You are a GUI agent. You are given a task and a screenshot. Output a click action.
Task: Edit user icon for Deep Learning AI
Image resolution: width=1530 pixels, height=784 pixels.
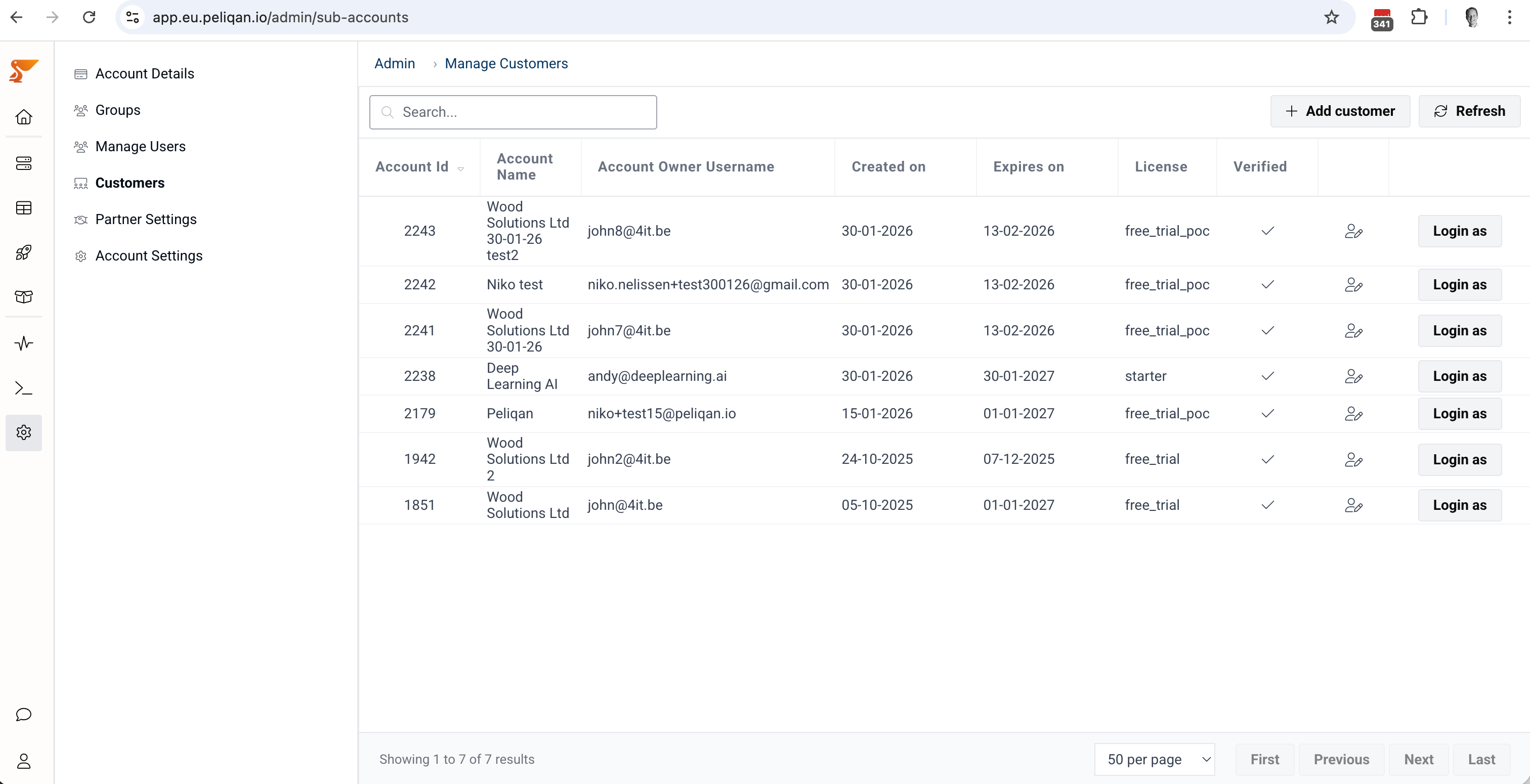[1353, 376]
